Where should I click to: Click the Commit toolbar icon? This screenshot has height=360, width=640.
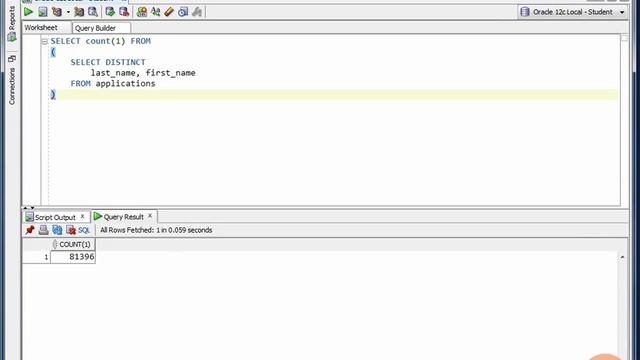tap(110, 12)
